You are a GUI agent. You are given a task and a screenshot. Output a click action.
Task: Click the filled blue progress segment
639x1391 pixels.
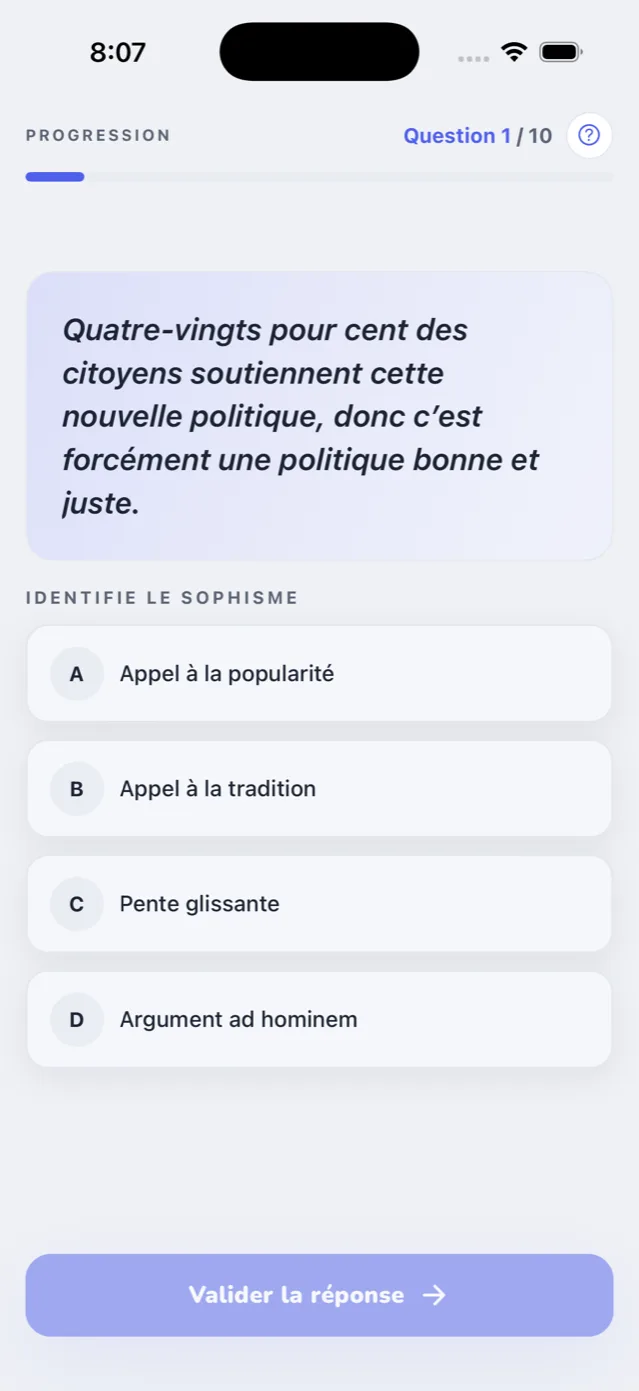(x=55, y=177)
